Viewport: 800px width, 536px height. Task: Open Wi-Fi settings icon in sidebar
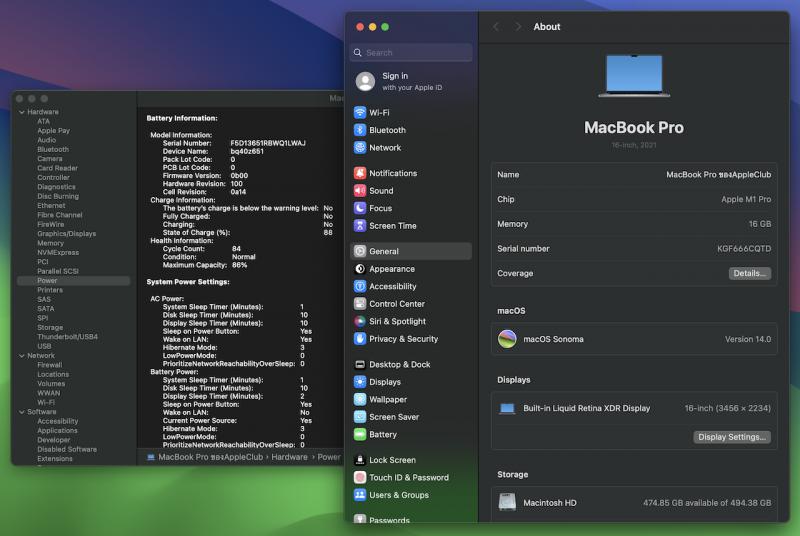coord(360,113)
